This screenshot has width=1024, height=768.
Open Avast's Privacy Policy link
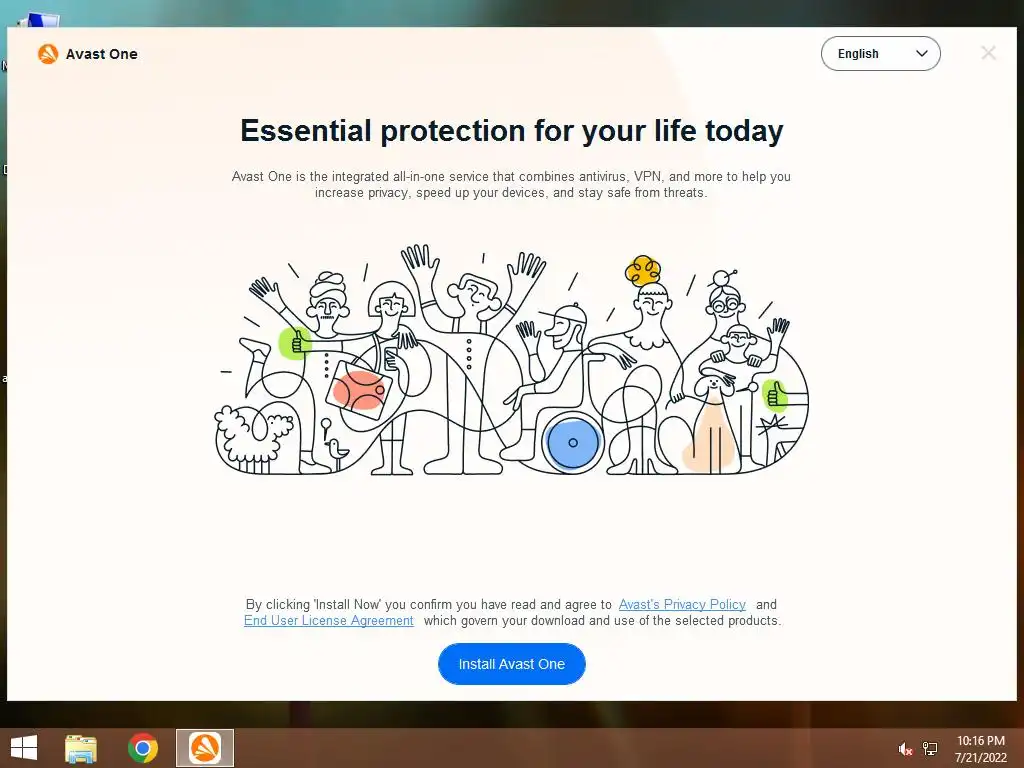682,604
